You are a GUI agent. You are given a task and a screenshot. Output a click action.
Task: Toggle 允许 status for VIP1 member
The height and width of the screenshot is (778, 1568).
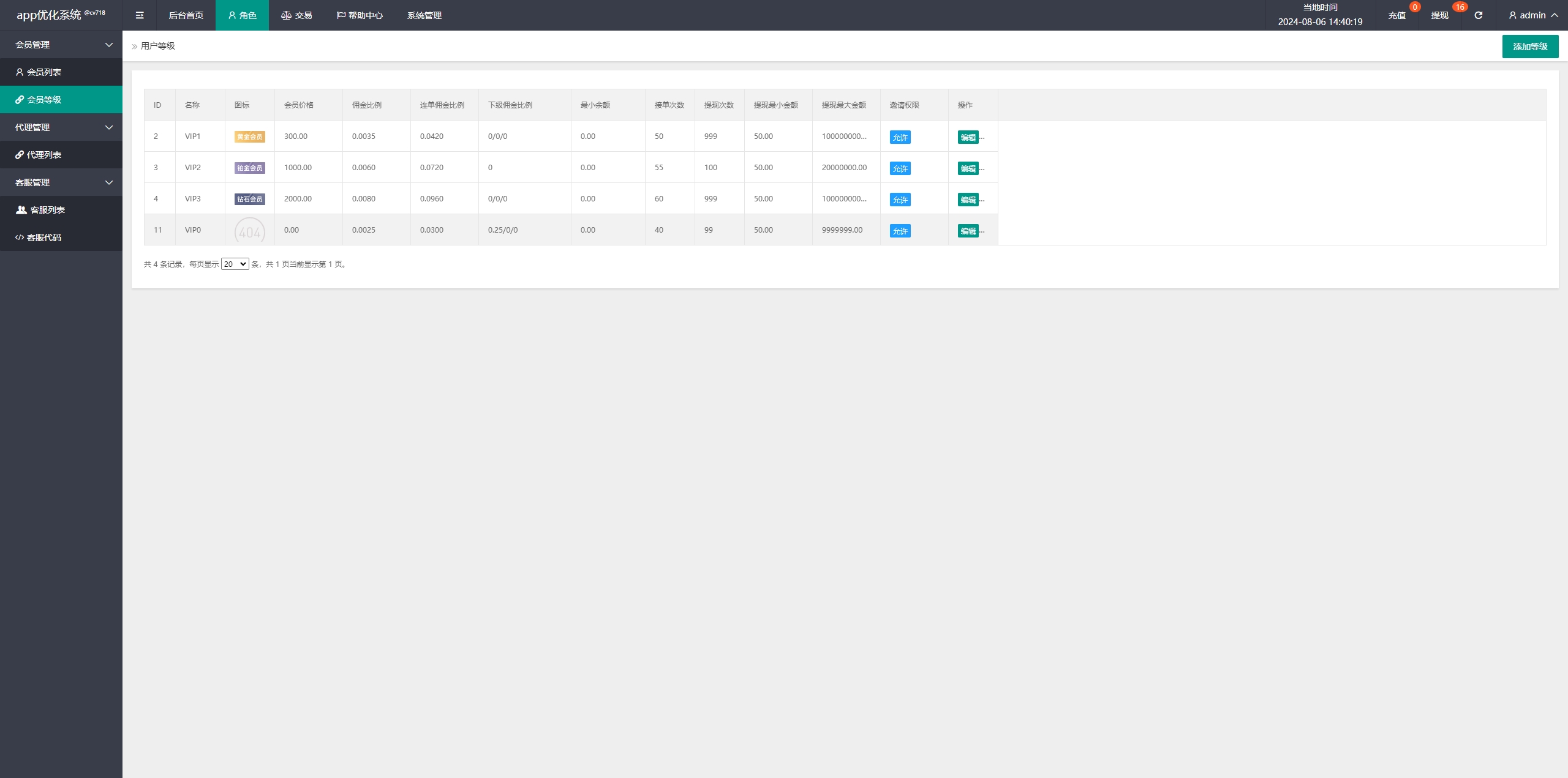point(900,137)
